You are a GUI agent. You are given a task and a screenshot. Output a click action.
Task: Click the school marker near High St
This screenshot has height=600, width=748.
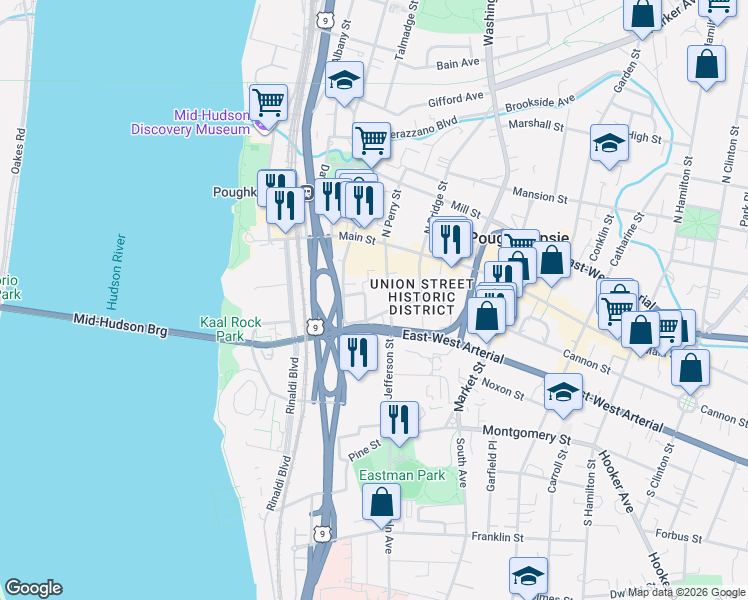[609, 144]
